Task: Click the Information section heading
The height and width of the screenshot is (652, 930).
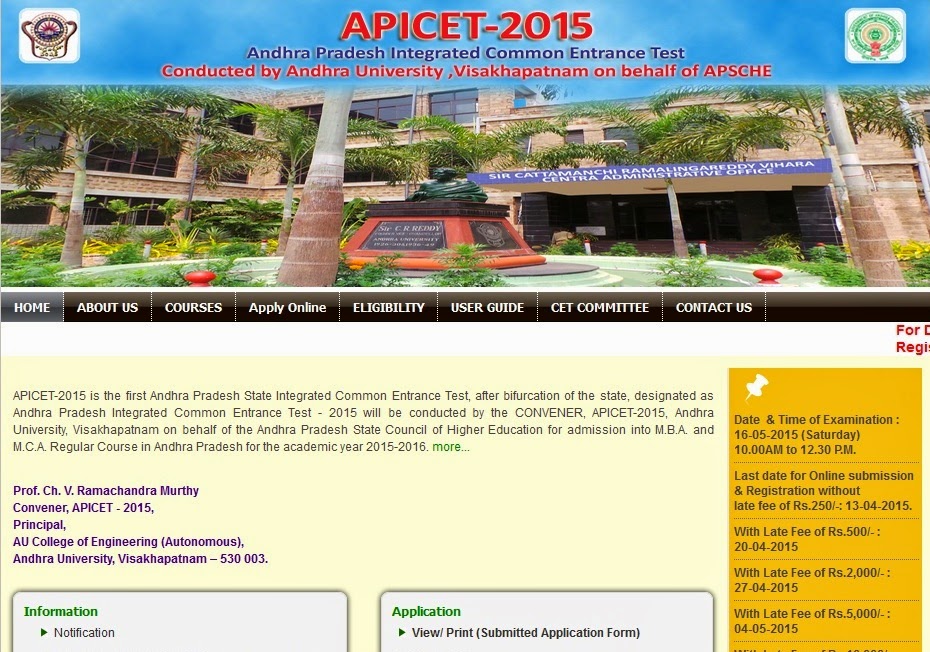Action: [x=60, y=611]
